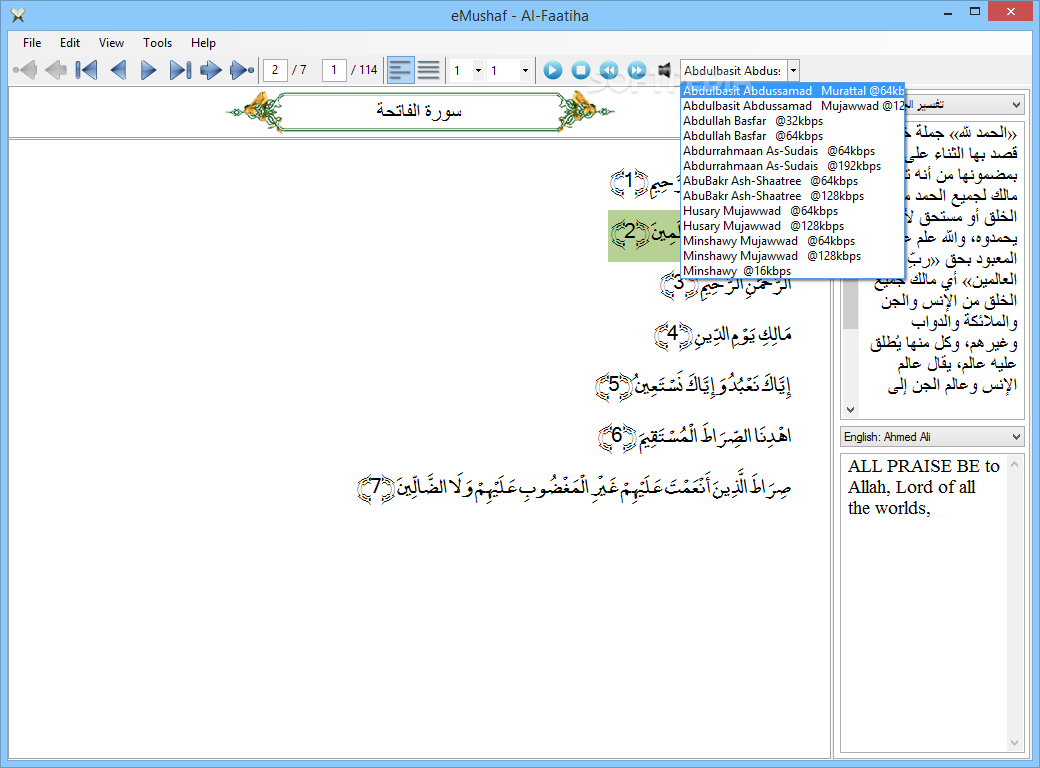1040x768 pixels.
Task: Pick Abdurrahmaan As-Sudais @192kbps
Action: (x=793, y=166)
